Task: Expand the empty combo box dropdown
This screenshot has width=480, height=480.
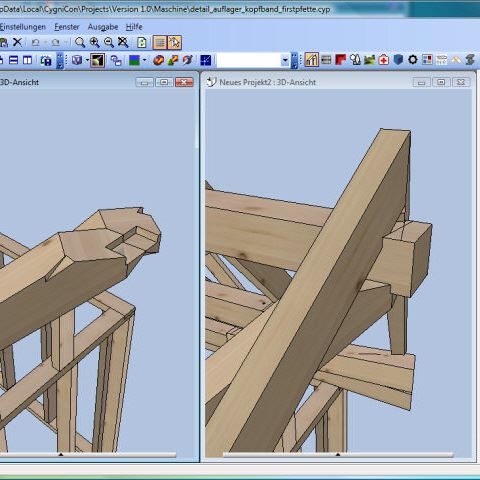Action: coord(285,60)
